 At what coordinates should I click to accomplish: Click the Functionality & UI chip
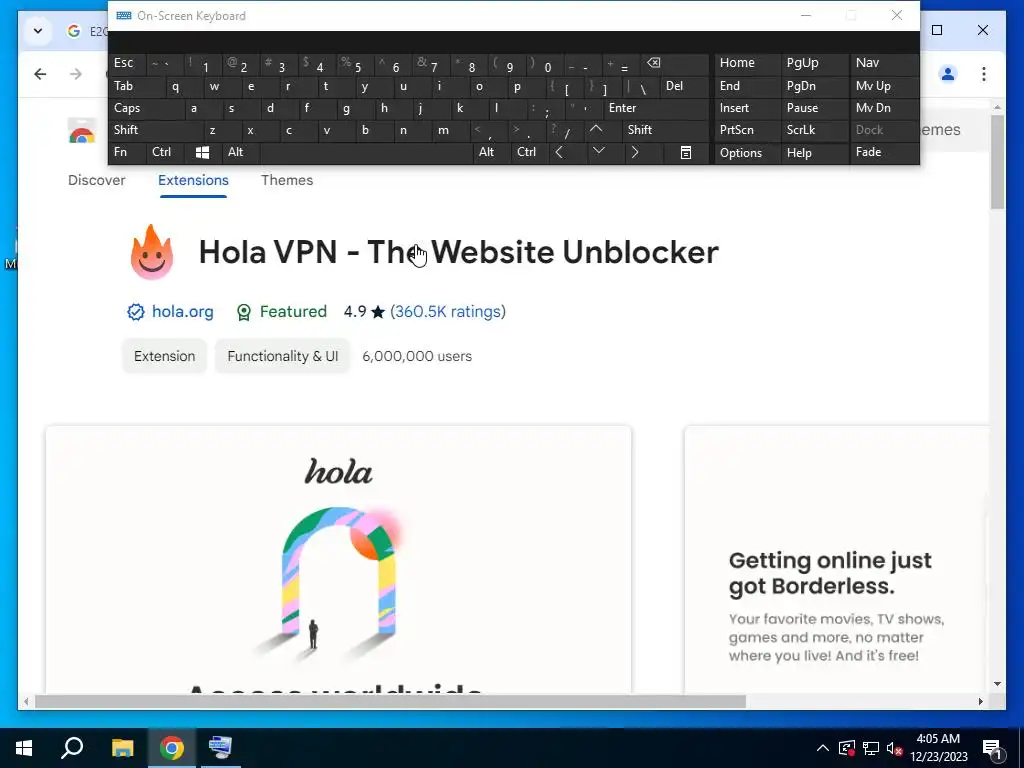coord(283,356)
